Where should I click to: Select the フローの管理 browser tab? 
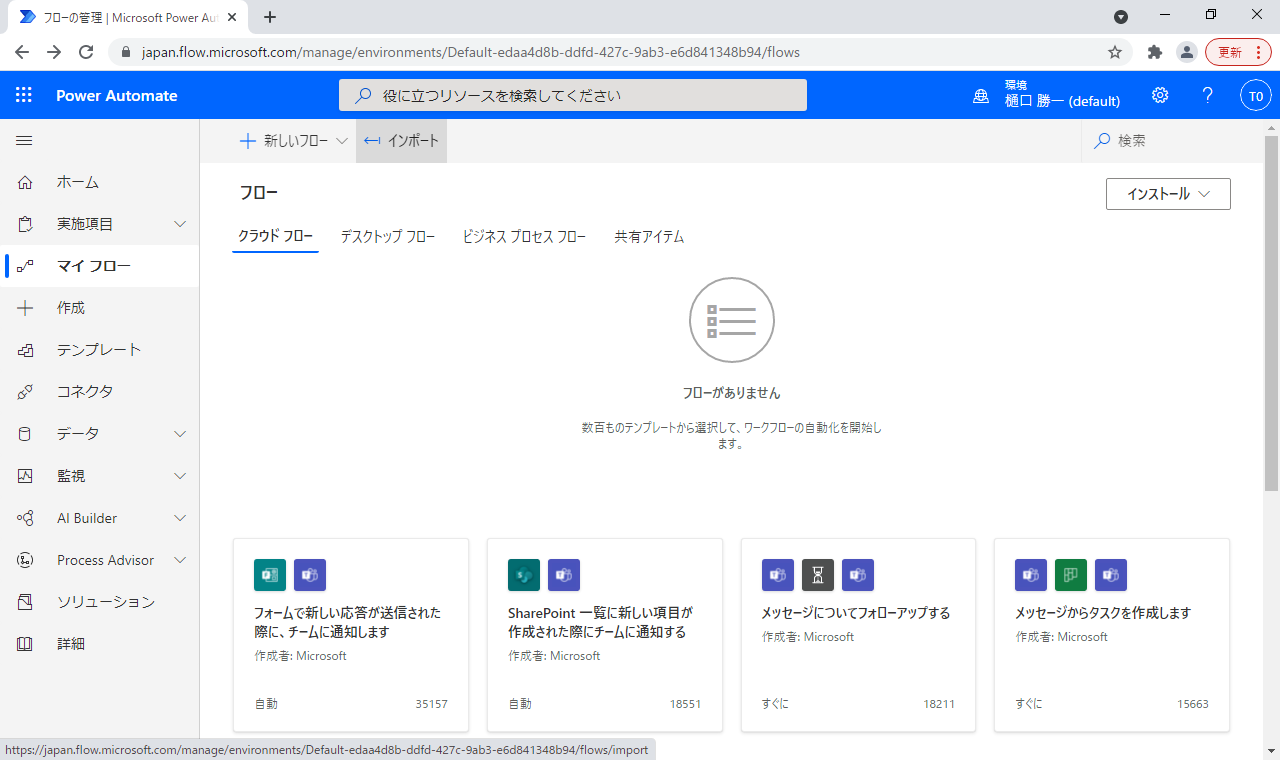point(128,17)
